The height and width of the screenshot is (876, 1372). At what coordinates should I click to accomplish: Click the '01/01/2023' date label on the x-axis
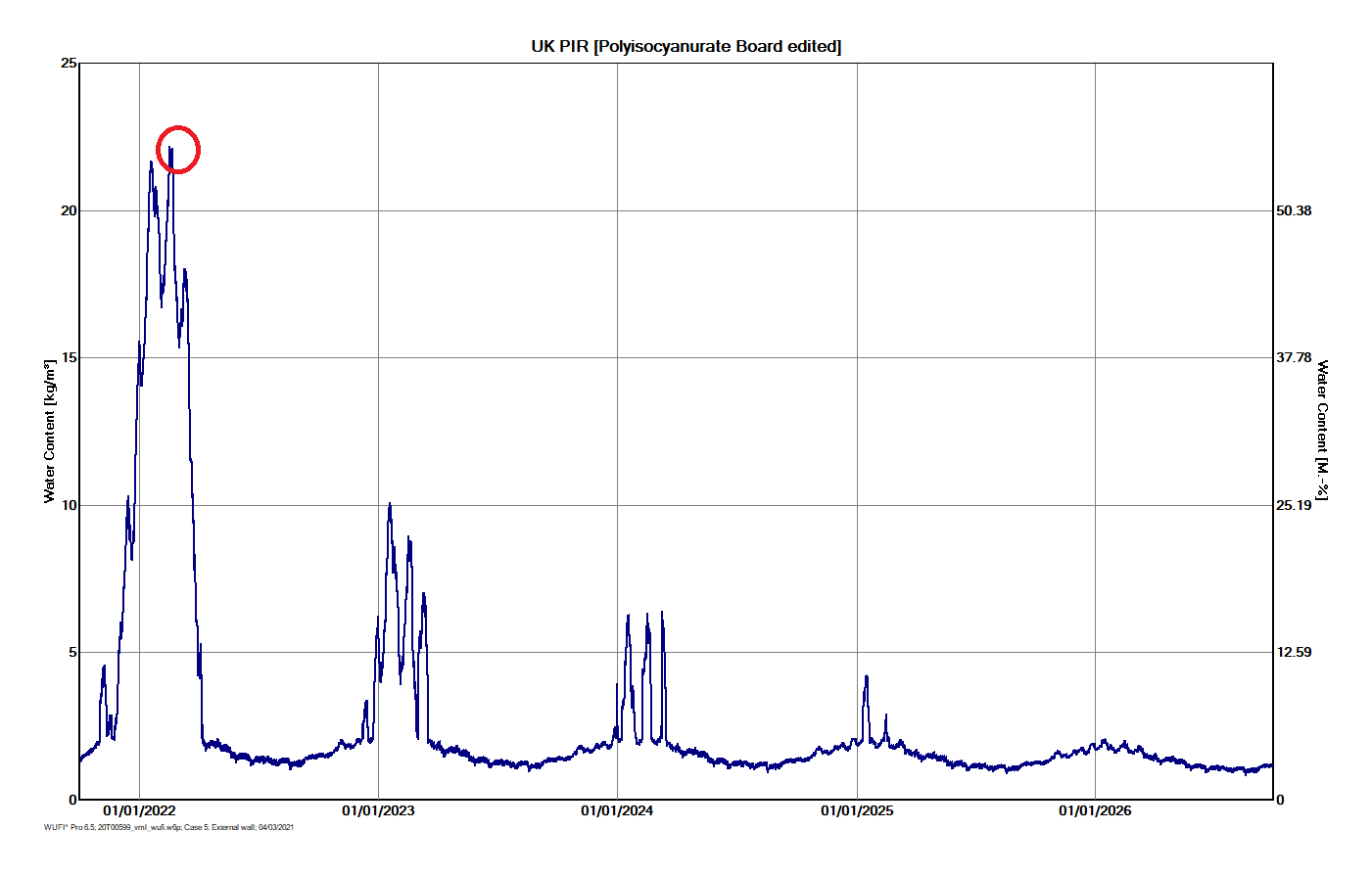click(x=377, y=811)
